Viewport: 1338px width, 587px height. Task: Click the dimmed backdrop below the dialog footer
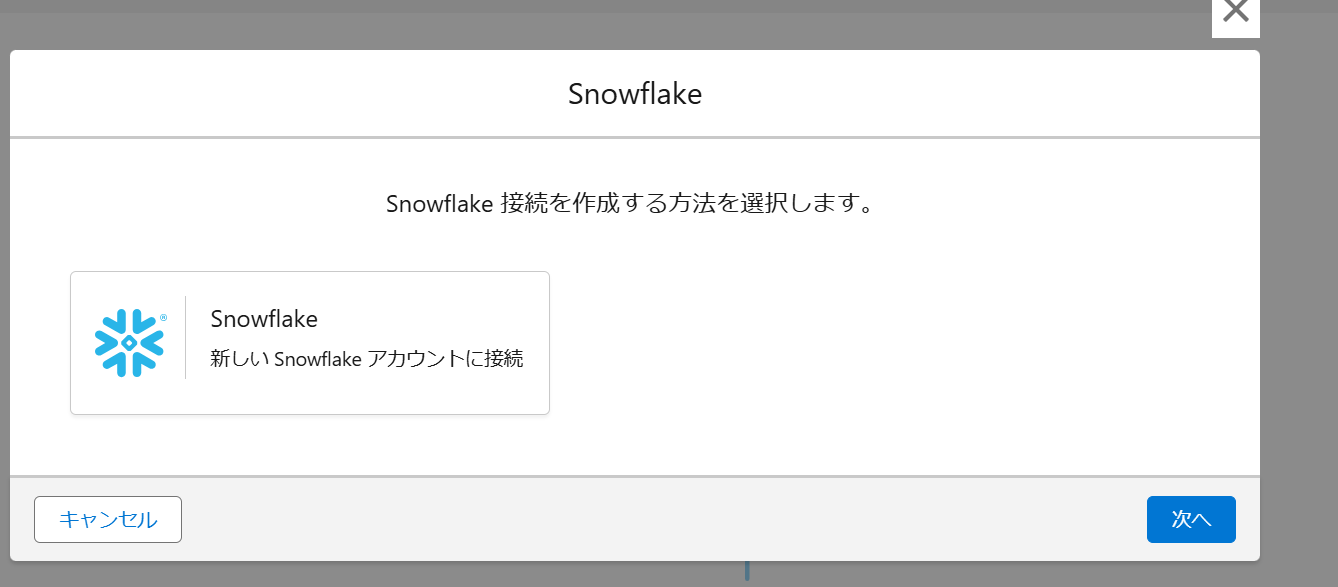400,574
